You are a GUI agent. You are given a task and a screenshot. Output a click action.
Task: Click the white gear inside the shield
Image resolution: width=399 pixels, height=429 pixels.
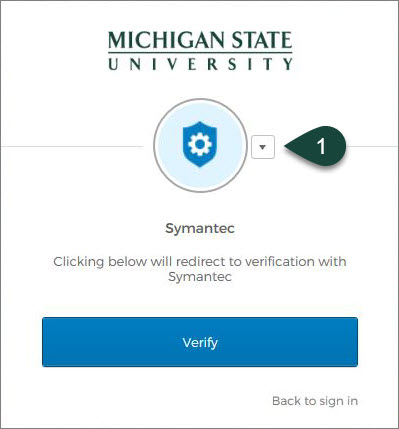click(200, 144)
